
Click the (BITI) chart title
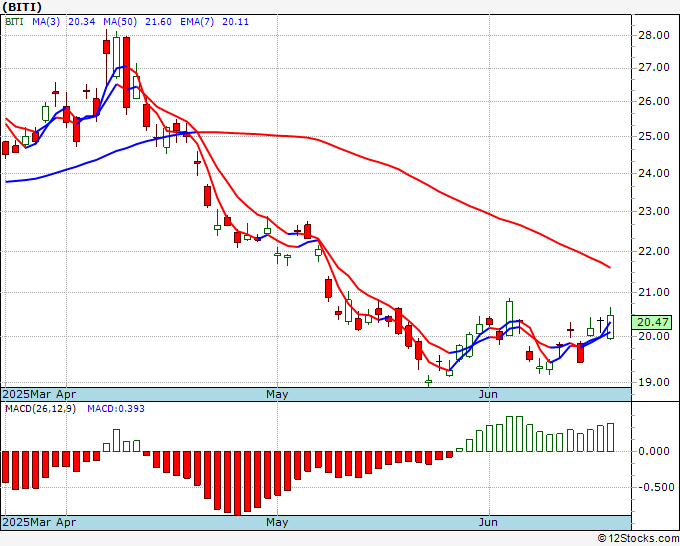22,7
